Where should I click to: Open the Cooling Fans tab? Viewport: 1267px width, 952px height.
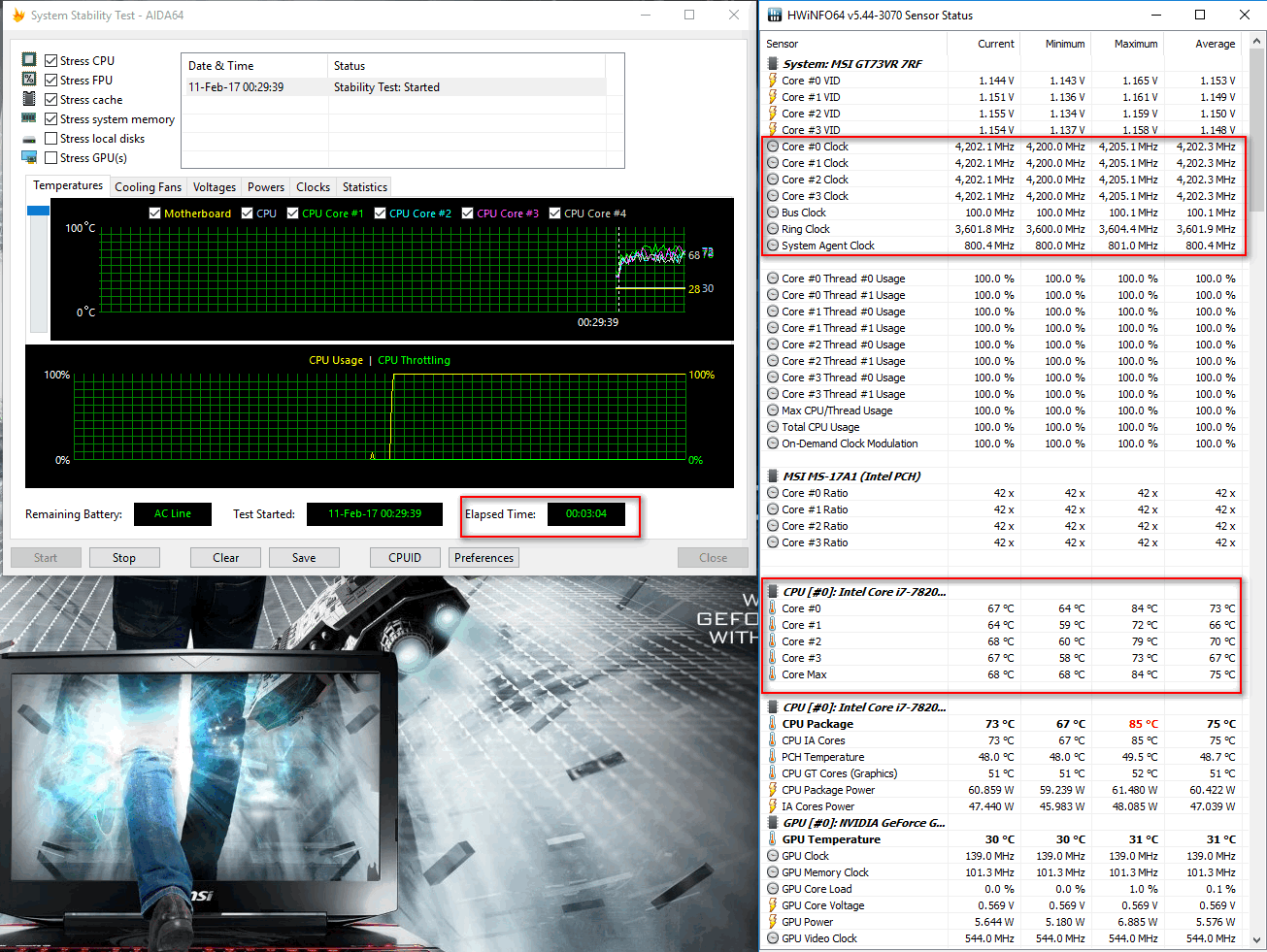148,187
